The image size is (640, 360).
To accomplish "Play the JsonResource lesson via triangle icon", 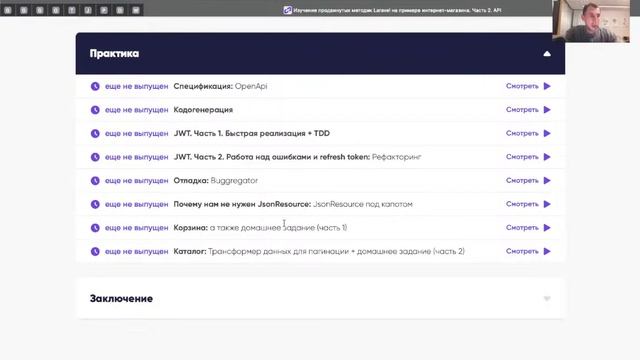I will pyautogui.click(x=547, y=204).
